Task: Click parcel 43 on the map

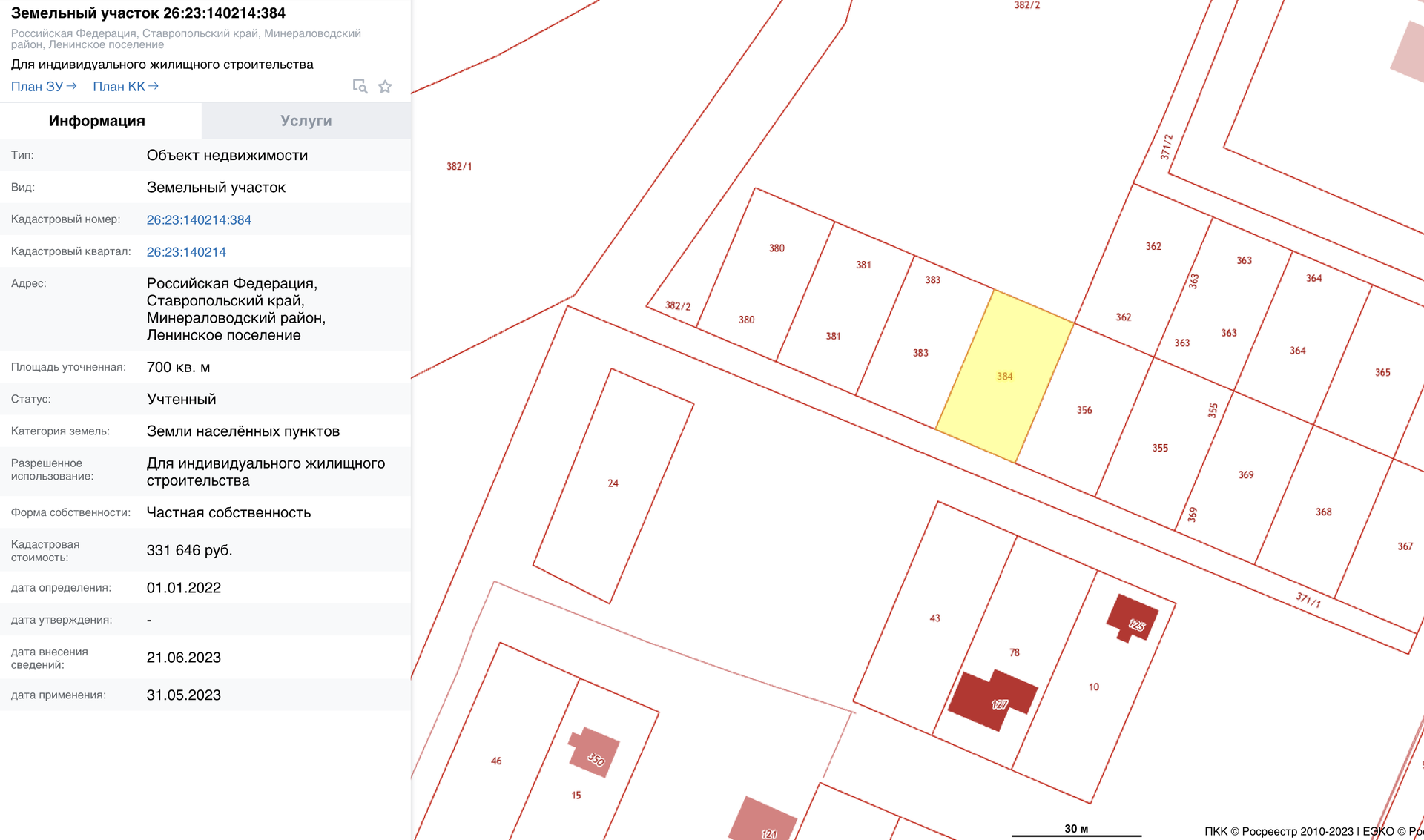Action: 934,618
